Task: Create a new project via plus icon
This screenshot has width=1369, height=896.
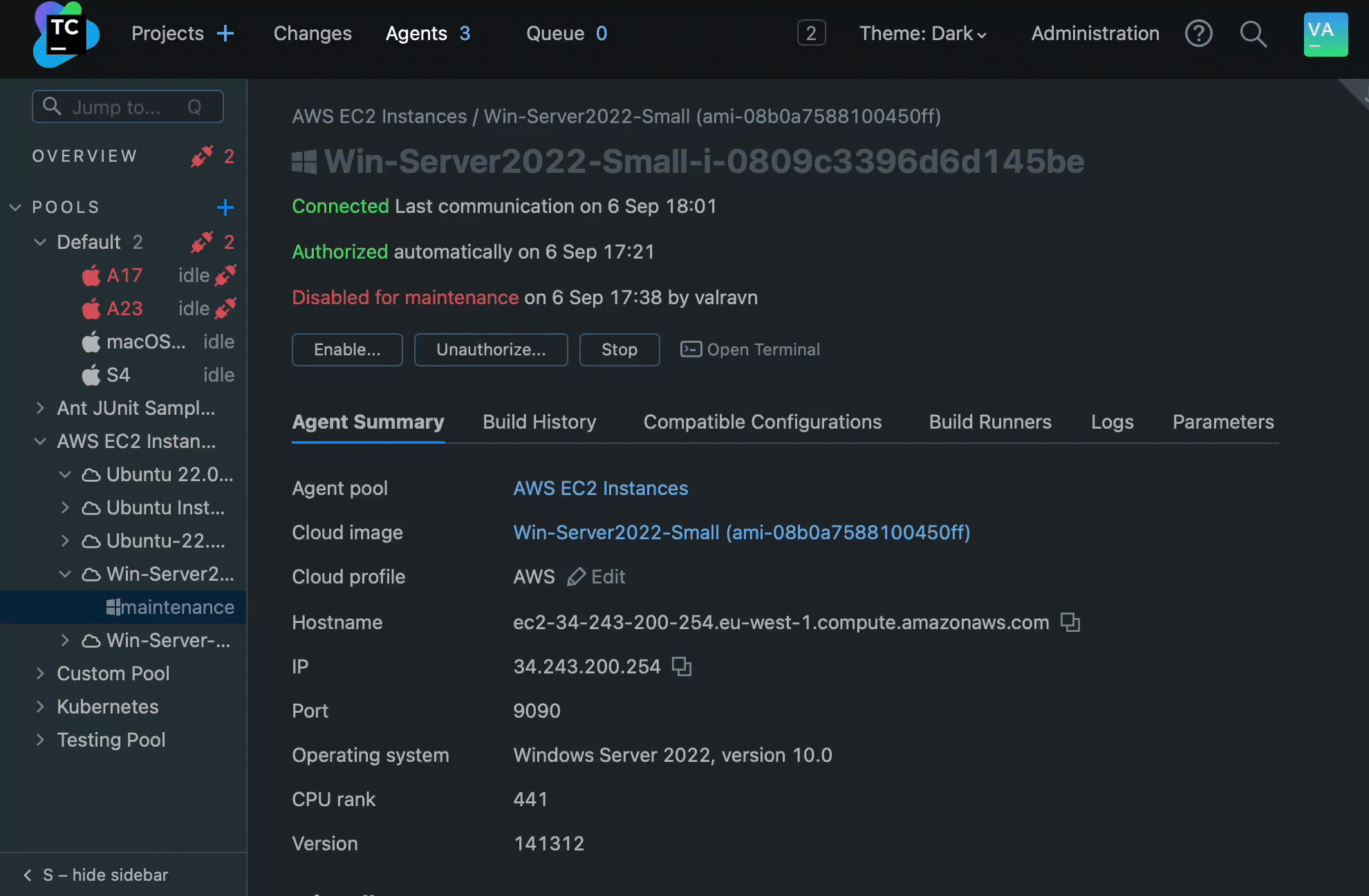Action: 225,33
